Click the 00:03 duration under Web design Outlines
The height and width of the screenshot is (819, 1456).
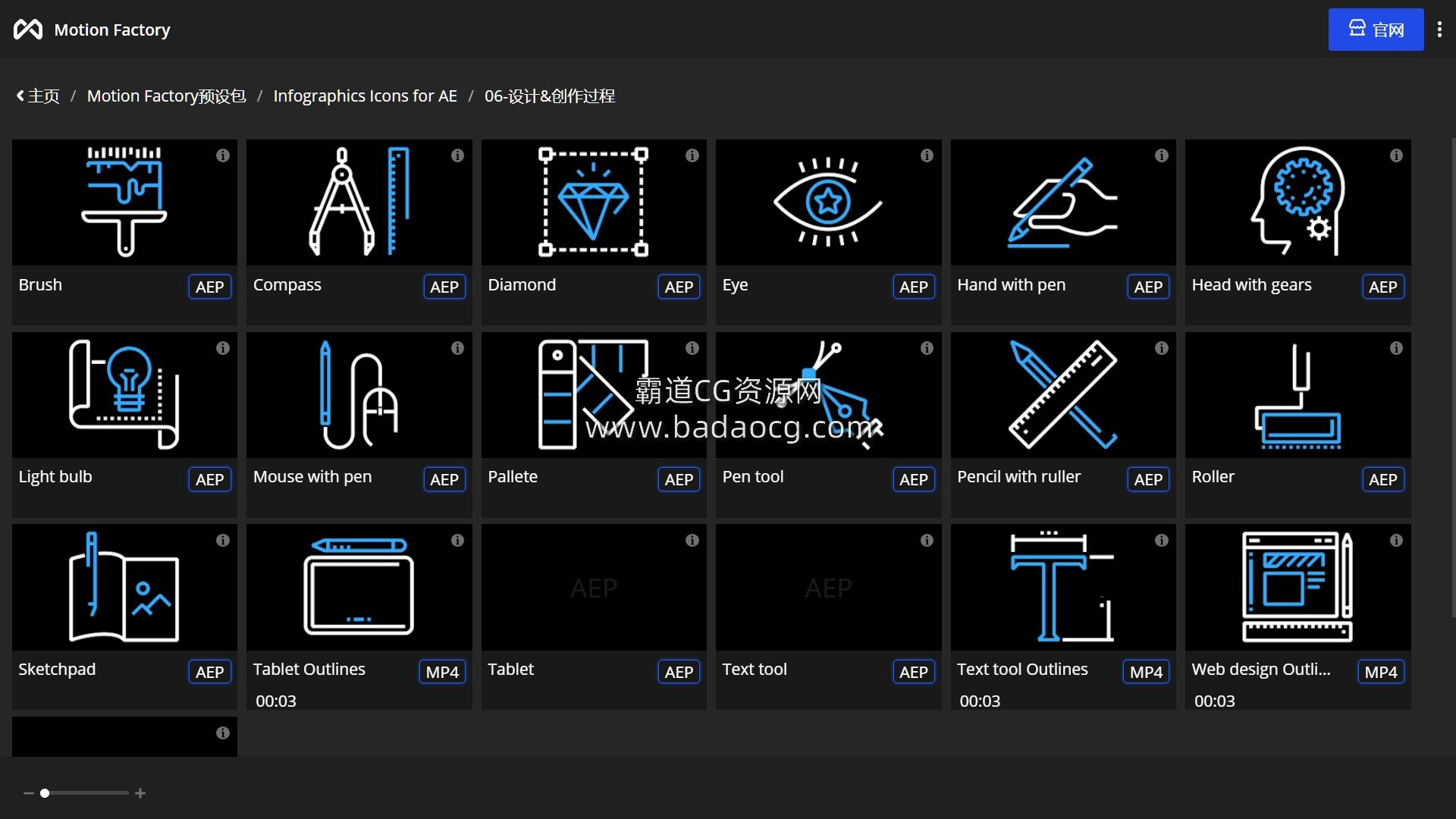click(x=1215, y=701)
